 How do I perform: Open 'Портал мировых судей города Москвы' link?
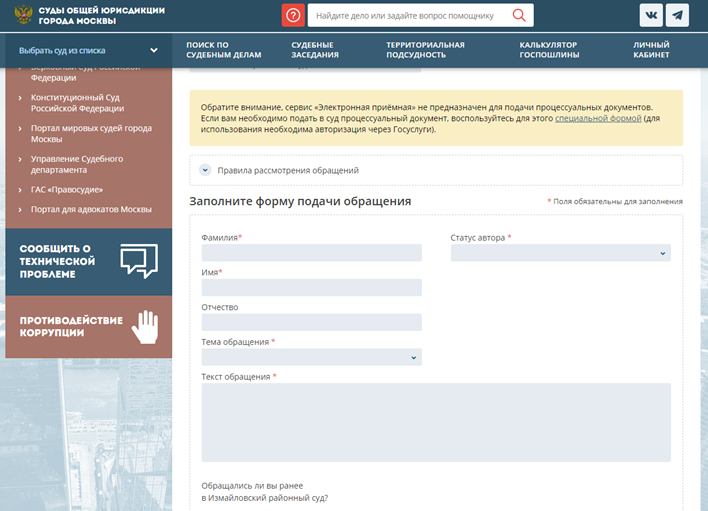(x=91, y=134)
